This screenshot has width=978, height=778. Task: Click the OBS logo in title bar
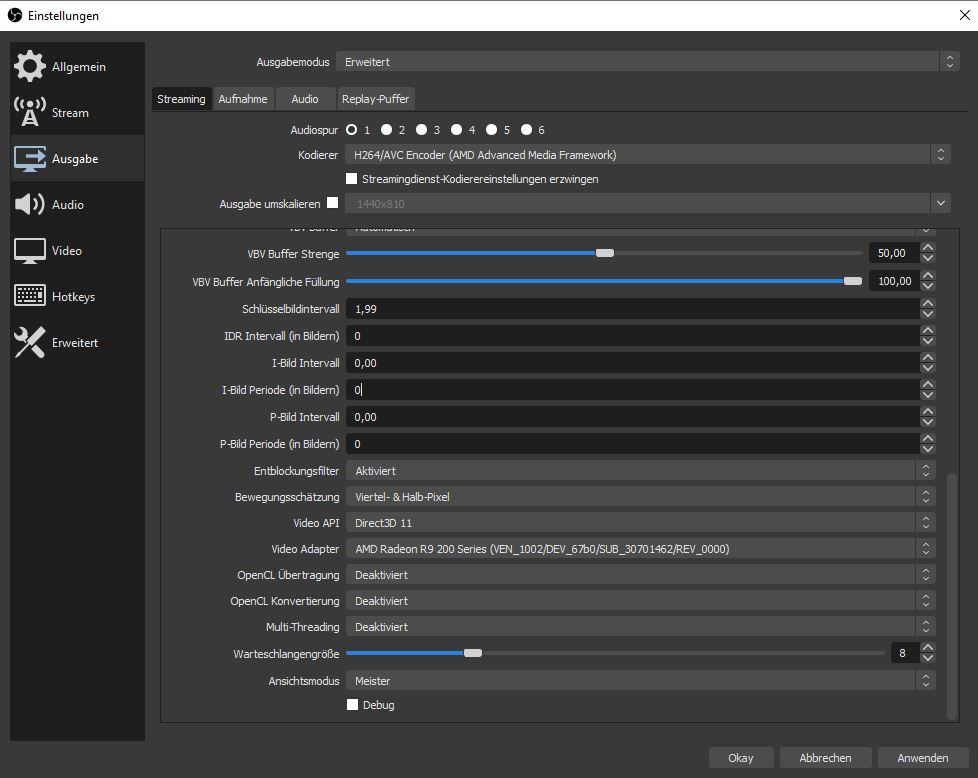pyautogui.click(x=15, y=16)
